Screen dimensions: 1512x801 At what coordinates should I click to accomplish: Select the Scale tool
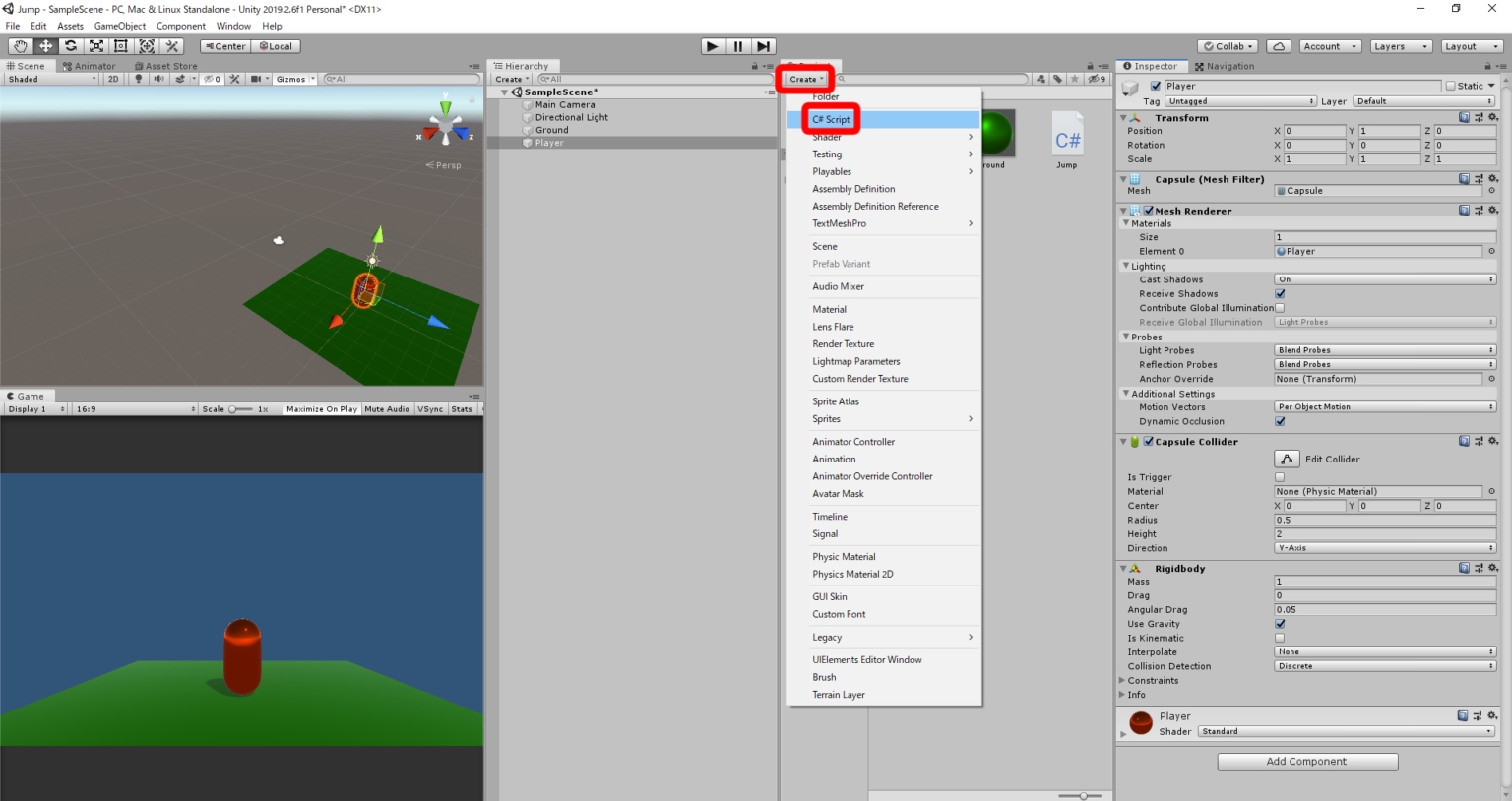coord(94,46)
